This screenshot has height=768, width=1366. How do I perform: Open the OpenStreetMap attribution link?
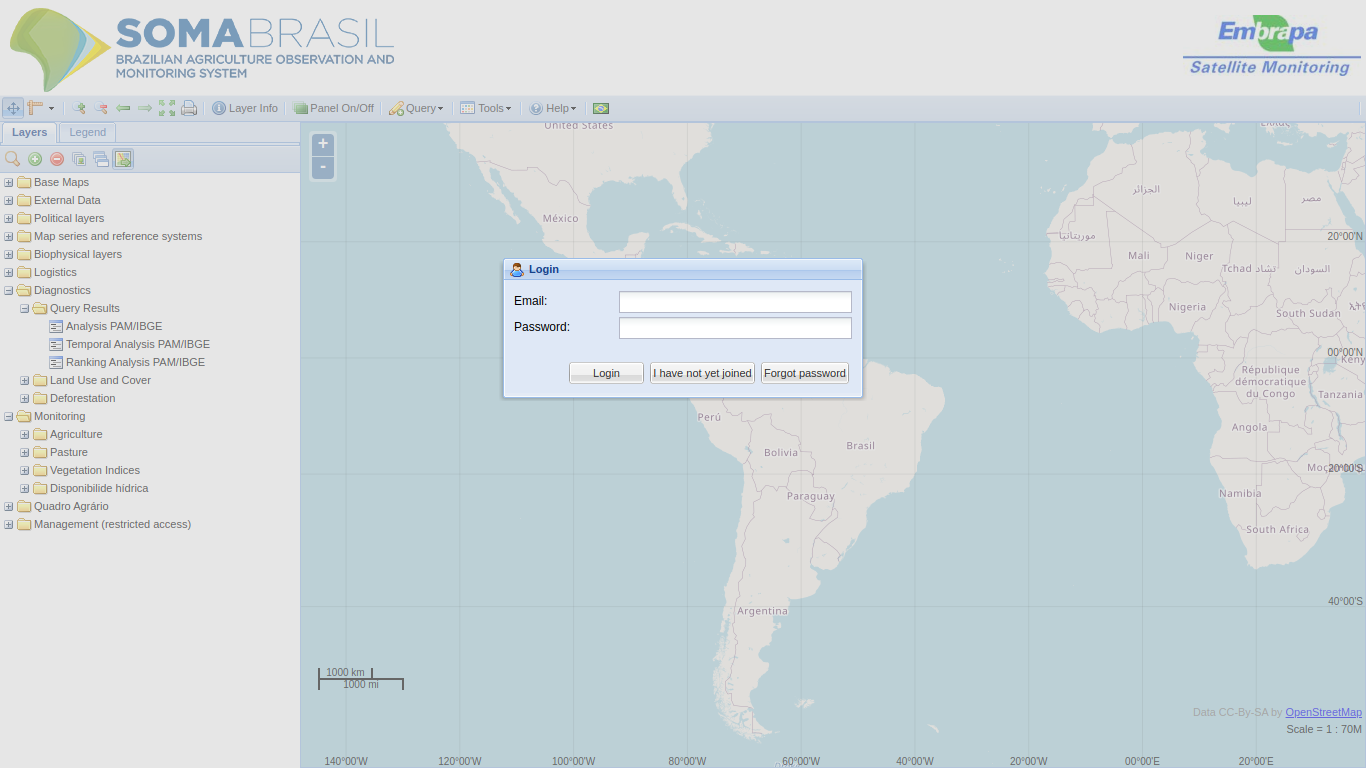coord(1323,712)
